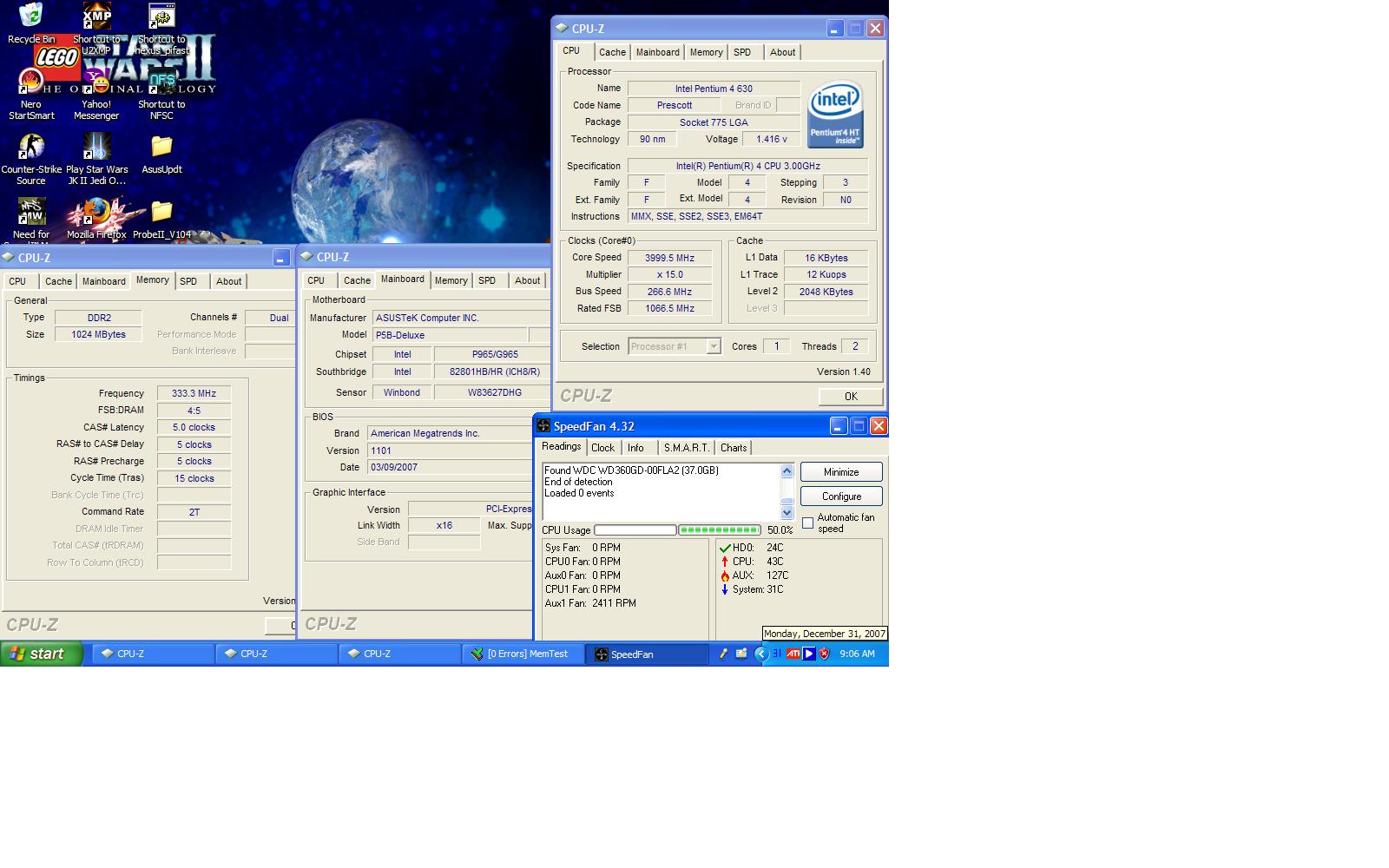This screenshot has height=868, width=1389.
Task: Click the W83627DHG sensor field
Action: pos(493,392)
